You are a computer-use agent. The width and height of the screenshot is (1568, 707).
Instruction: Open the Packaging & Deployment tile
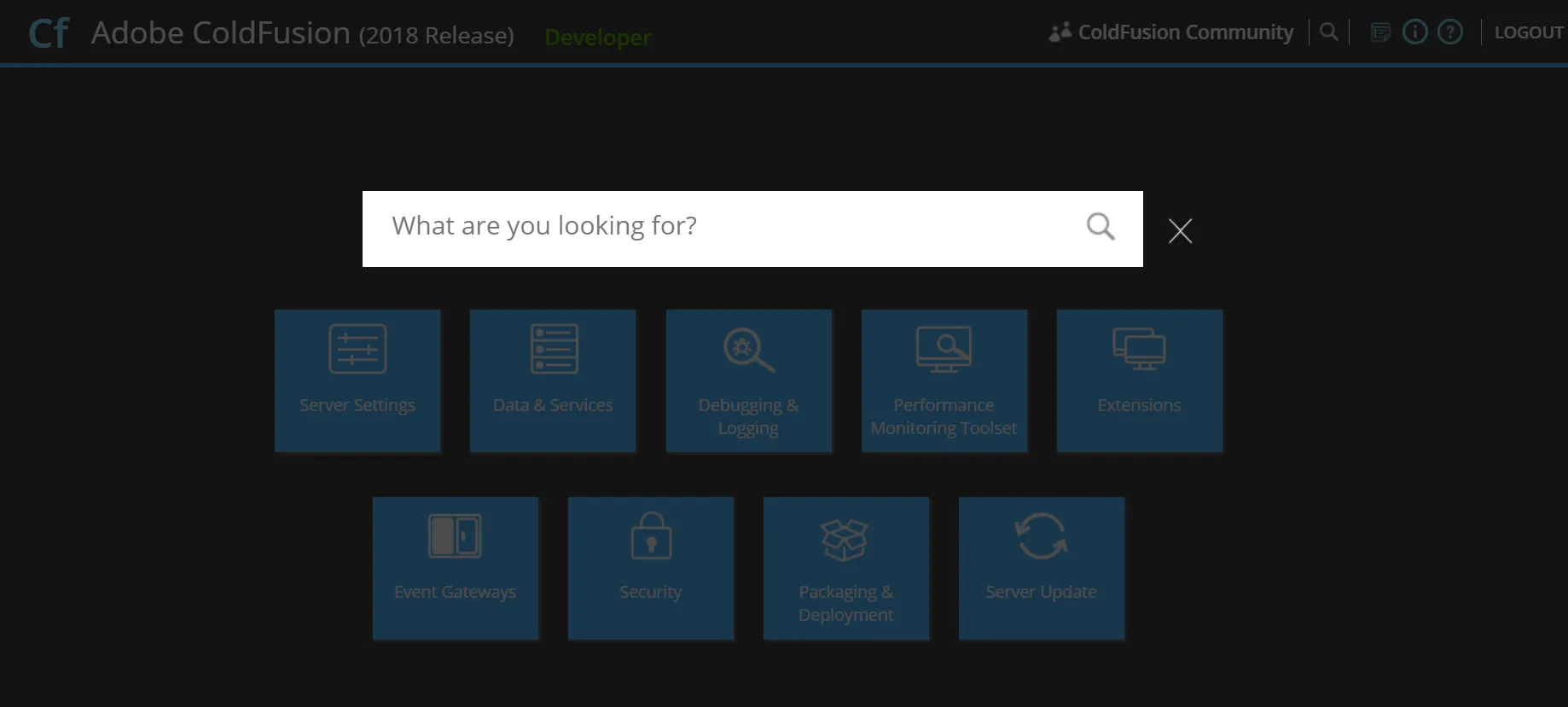[846, 568]
